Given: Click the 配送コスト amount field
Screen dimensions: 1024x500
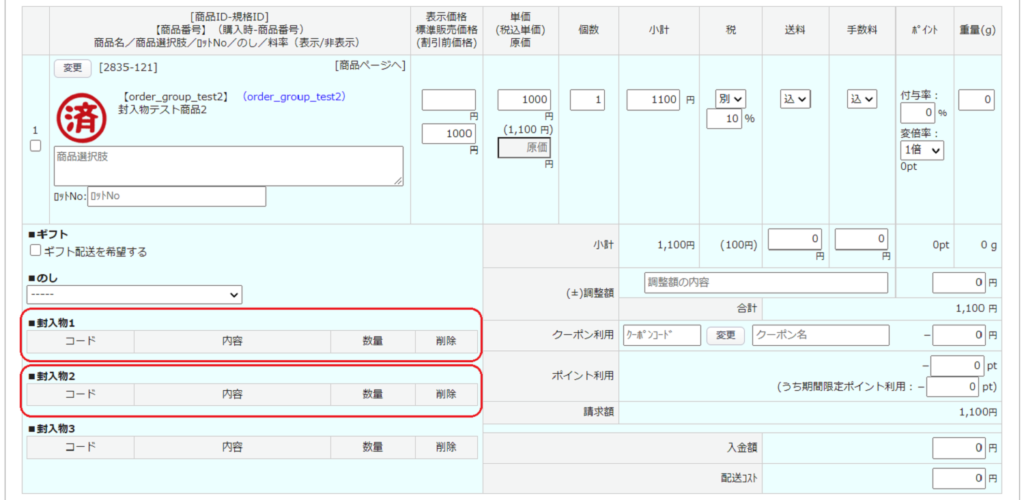Looking at the screenshot, I should (959, 478).
